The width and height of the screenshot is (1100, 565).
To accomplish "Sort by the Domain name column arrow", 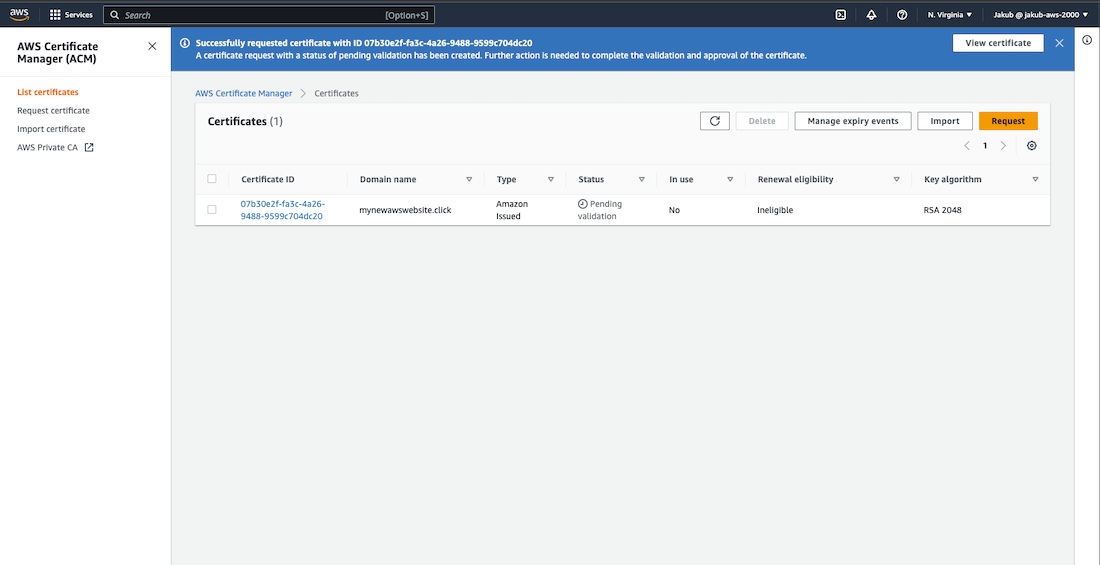I will pyautogui.click(x=469, y=180).
